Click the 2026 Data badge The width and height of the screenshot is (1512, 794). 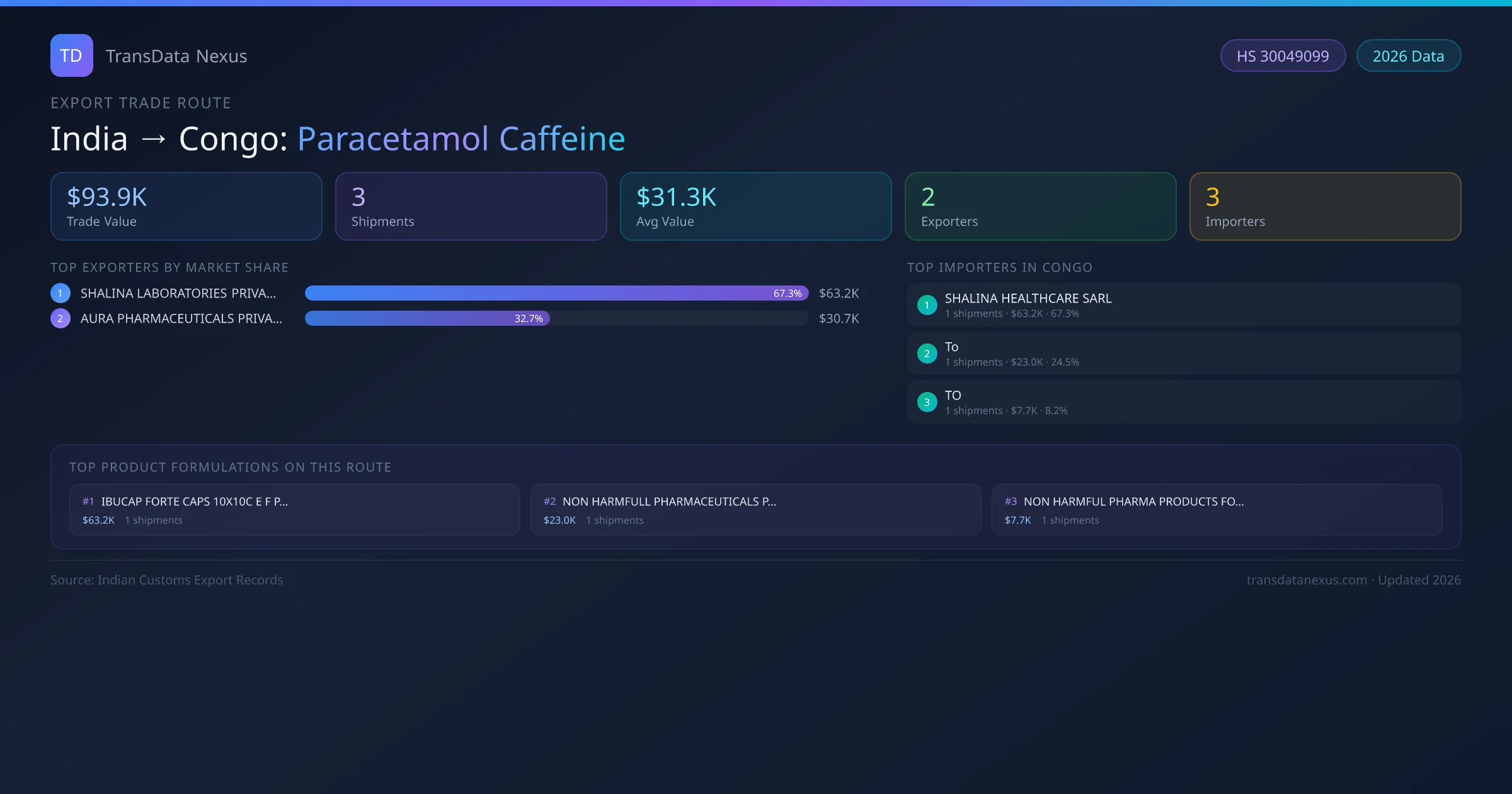coord(1408,56)
